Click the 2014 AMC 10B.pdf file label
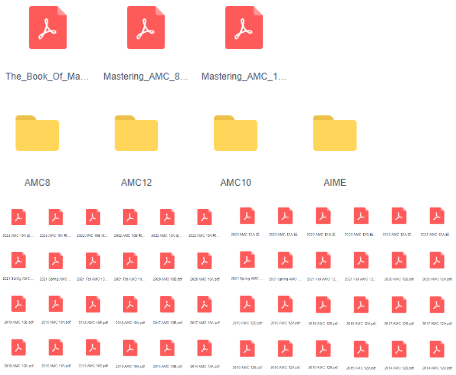Image resolution: width=456 pixels, height=375 pixels. 167,366
